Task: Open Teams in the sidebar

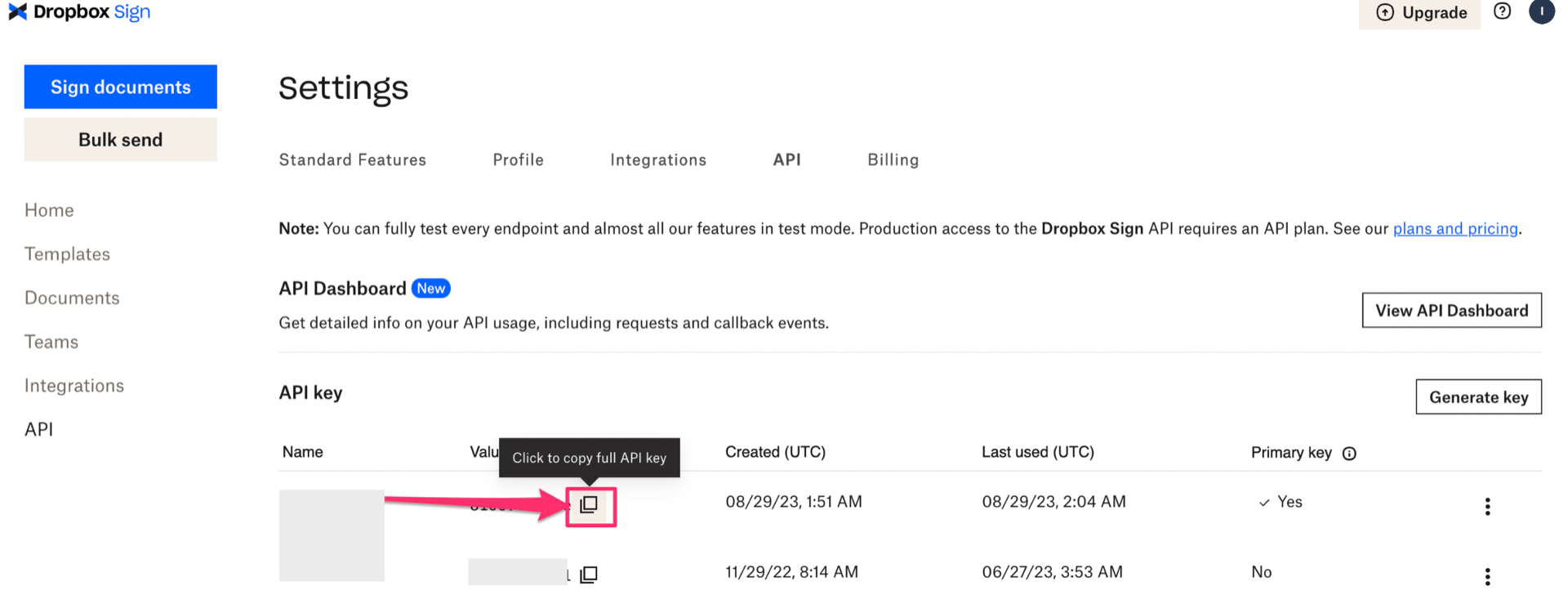Action: tap(51, 342)
